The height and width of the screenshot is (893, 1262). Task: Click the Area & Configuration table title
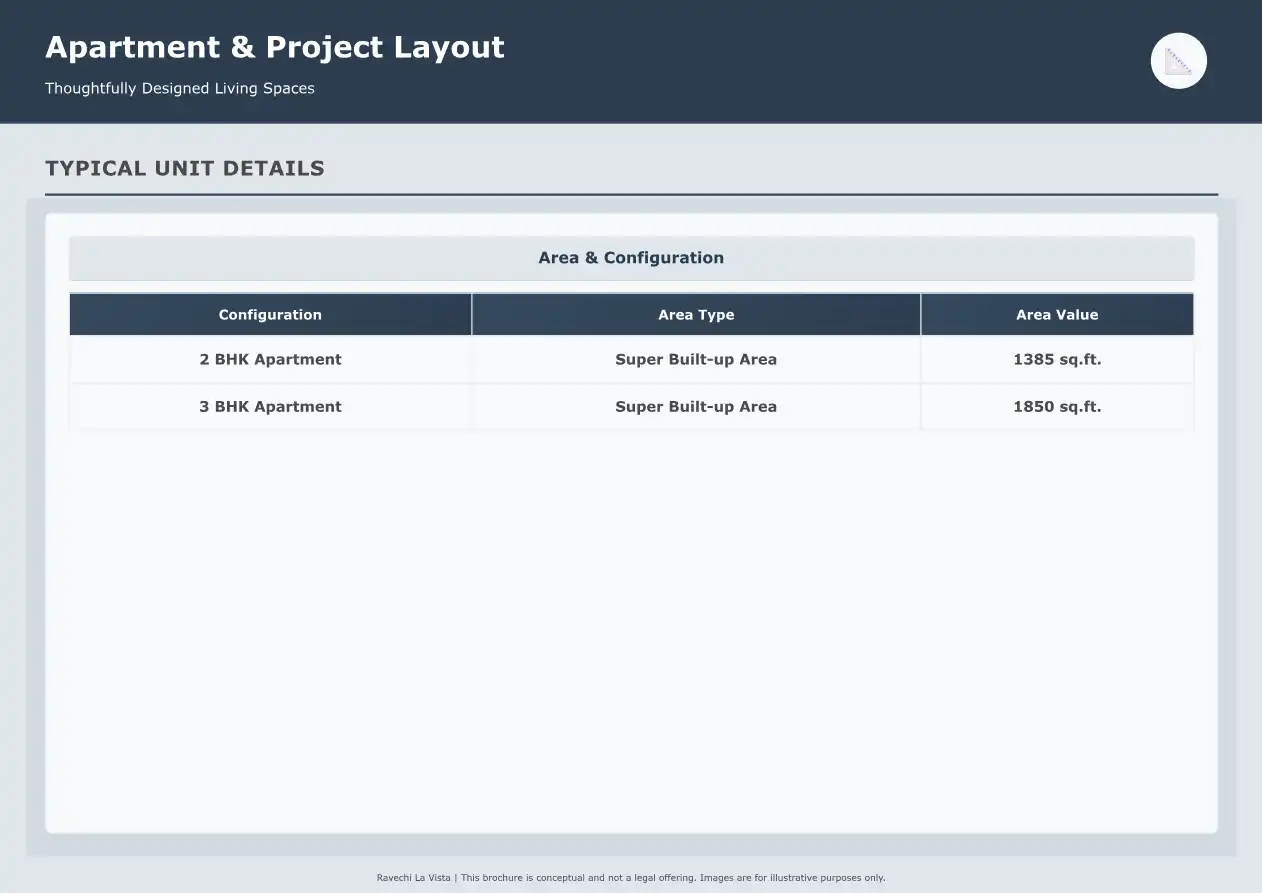(631, 258)
